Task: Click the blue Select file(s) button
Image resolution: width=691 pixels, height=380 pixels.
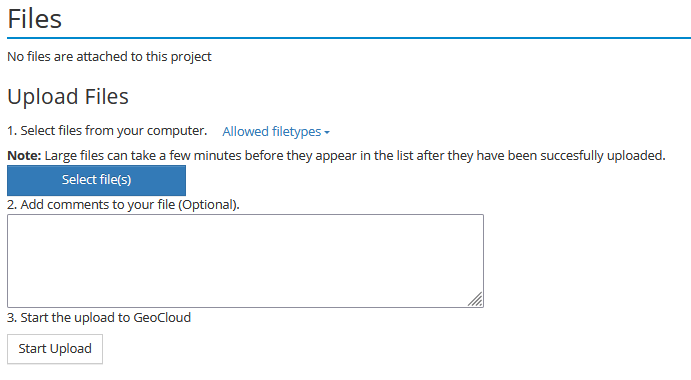Action: pyautogui.click(x=96, y=180)
